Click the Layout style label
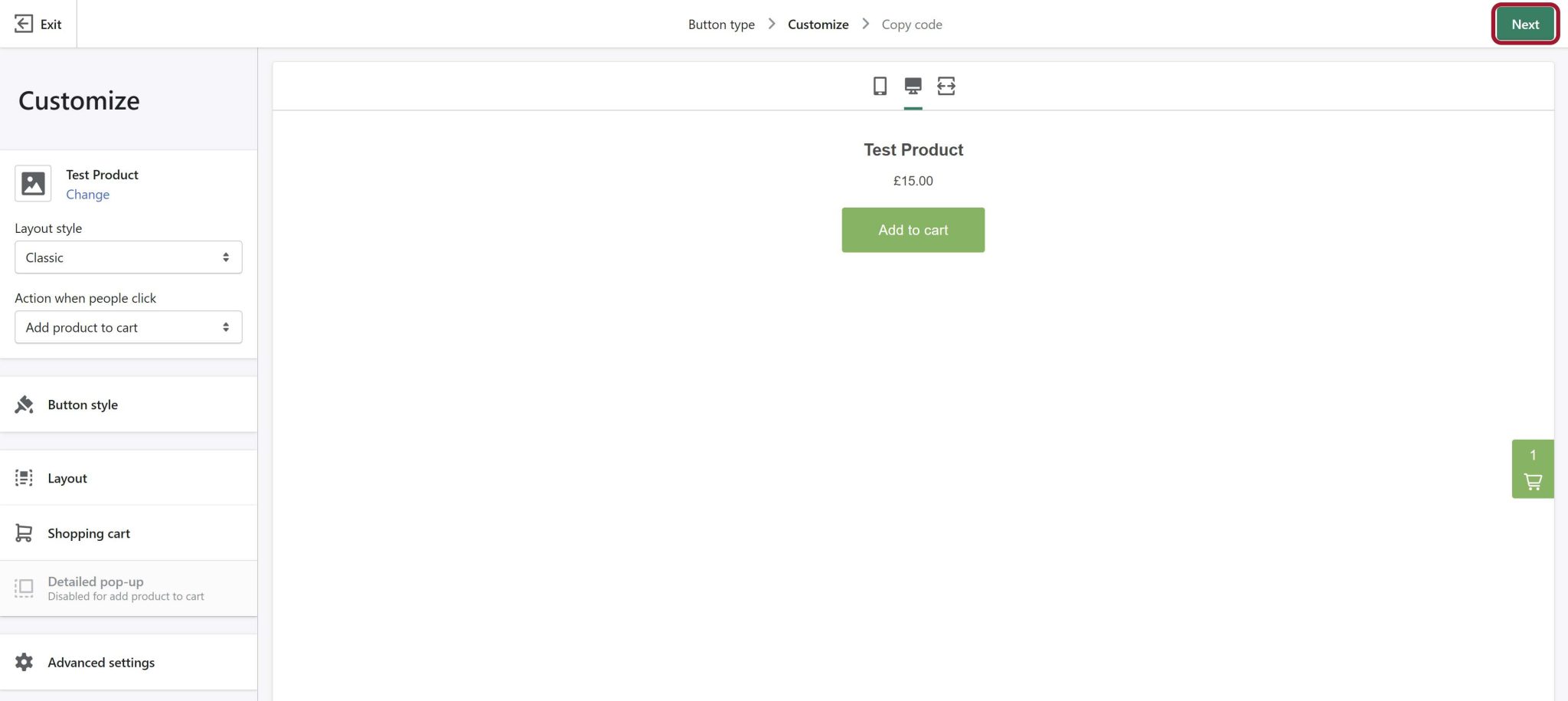The width and height of the screenshot is (1568, 701). tap(48, 228)
